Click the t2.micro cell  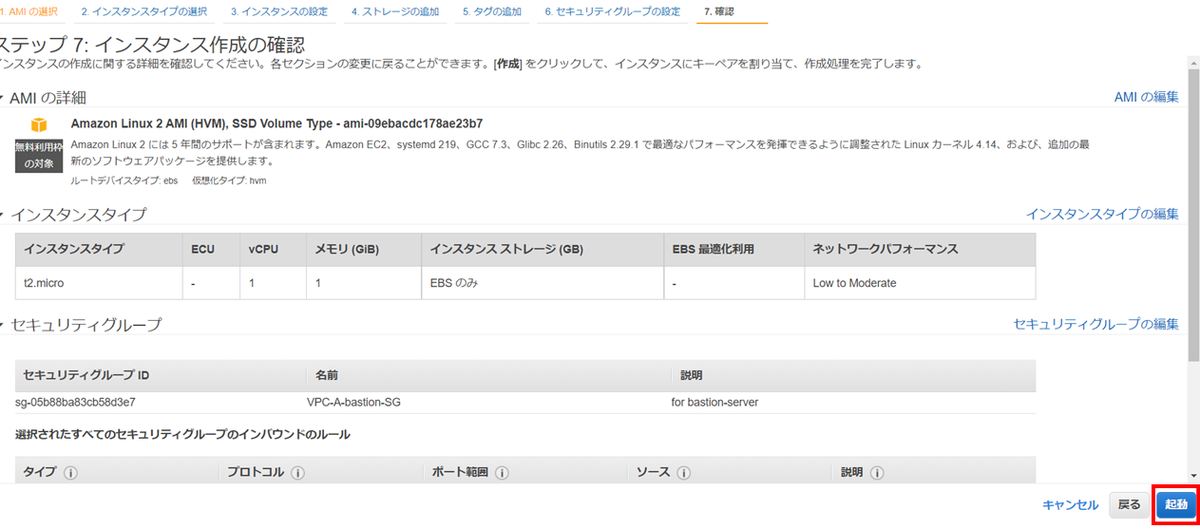[98, 283]
